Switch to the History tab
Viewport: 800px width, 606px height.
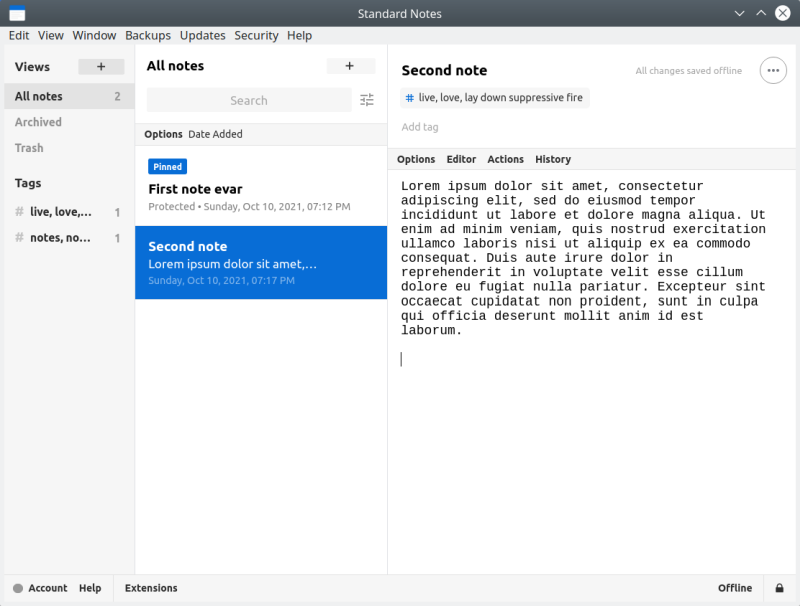pos(551,159)
